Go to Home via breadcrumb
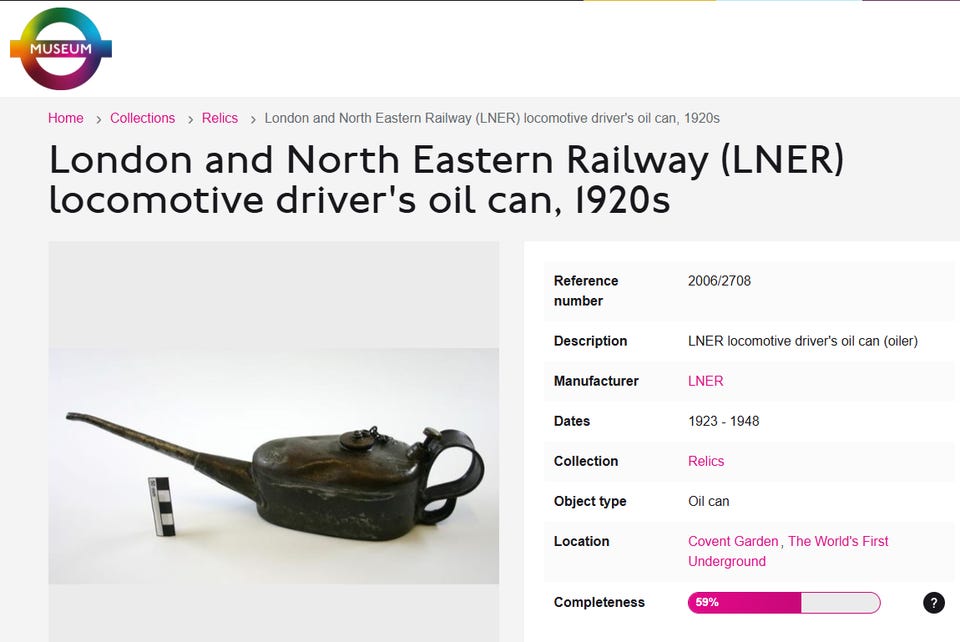The height and width of the screenshot is (642, 960). click(x=66, y=118)
